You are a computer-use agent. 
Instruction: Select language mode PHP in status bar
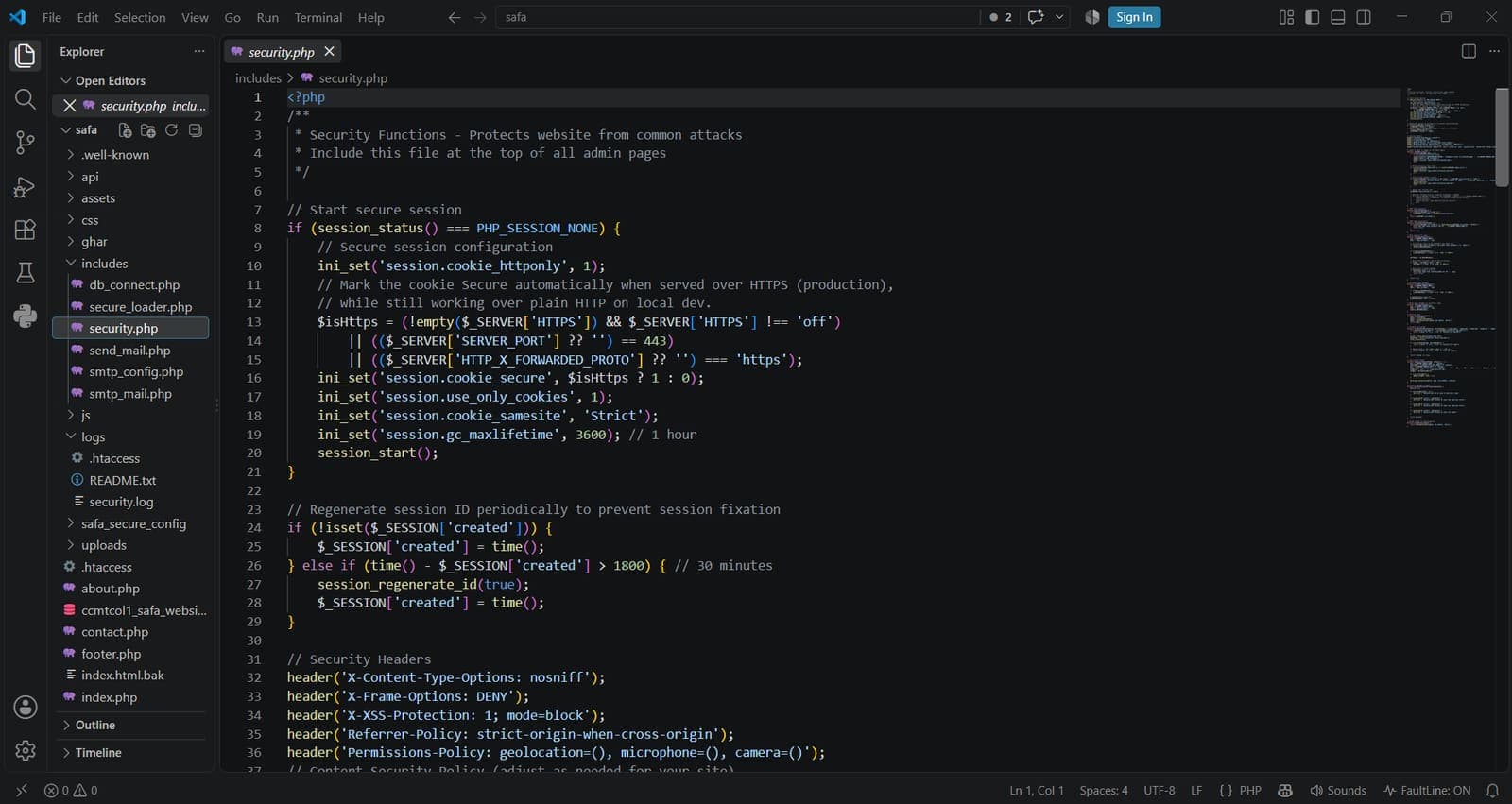point(1250,791)
